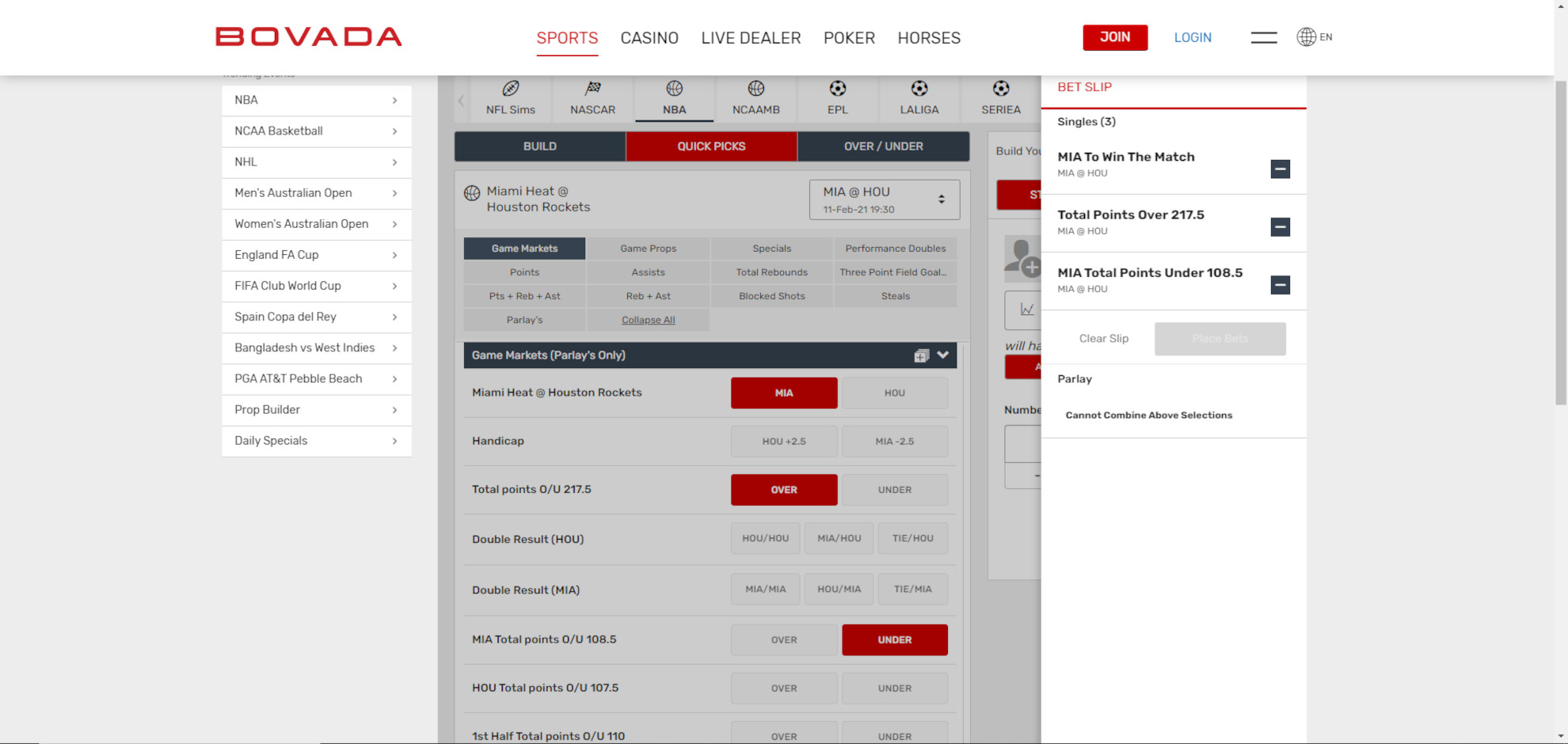The width and height of the screenshot is (1568, 744).
Task: Select the NBA basketball icon
Action: (674, 88)
